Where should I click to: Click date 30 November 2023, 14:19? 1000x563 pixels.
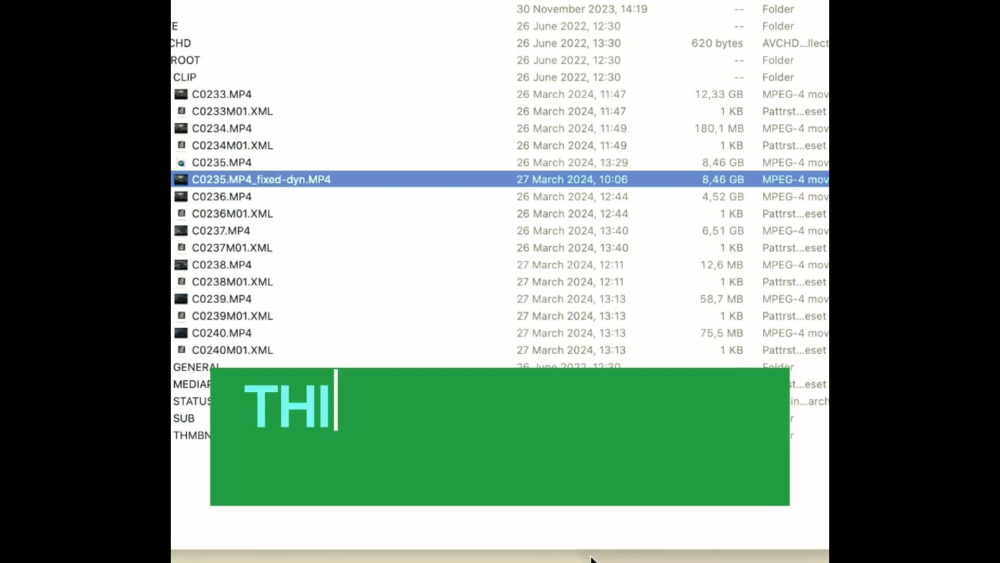pos(582,9)
